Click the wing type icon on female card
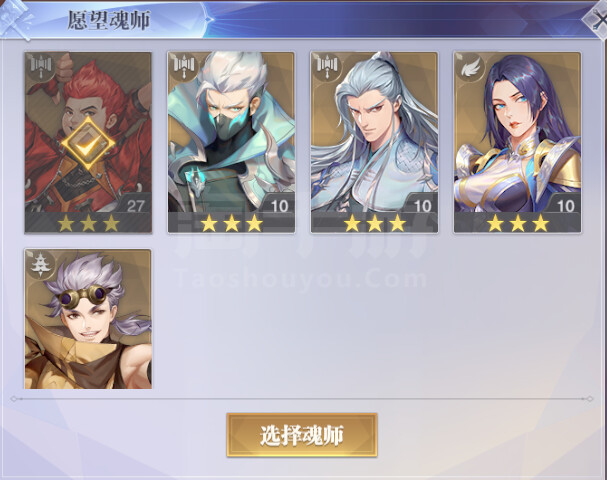 tap(470, 68)
